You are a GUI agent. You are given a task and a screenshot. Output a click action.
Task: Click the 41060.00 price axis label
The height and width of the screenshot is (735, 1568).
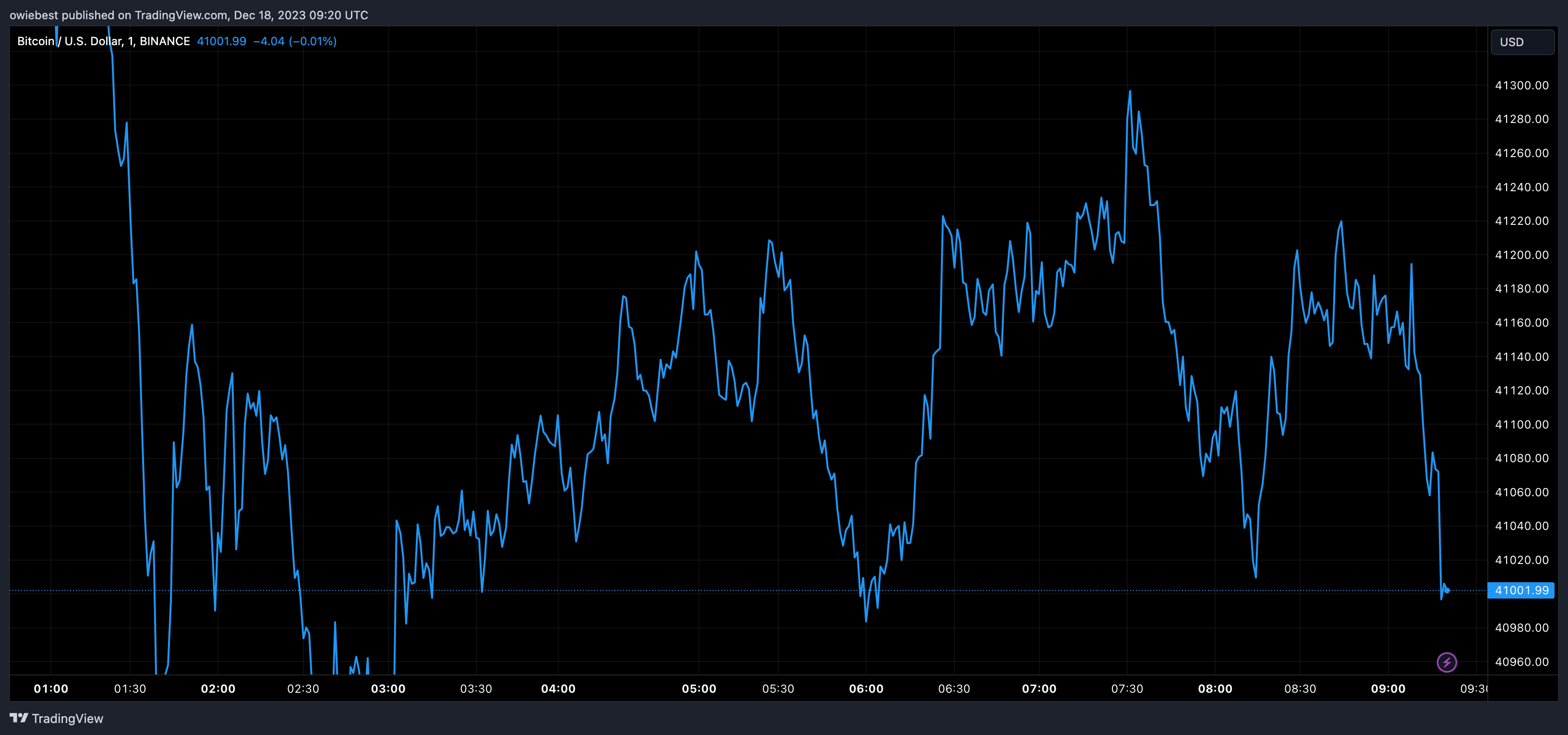point(1522,491)
